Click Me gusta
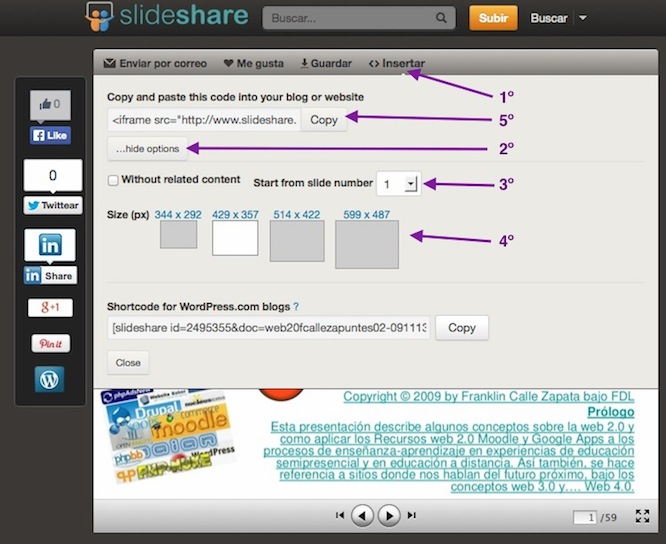 [254, 63]
